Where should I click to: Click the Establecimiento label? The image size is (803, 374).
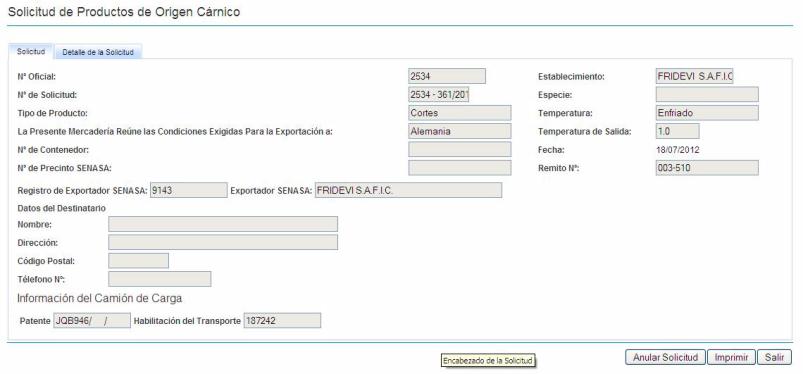click(571, 77)
